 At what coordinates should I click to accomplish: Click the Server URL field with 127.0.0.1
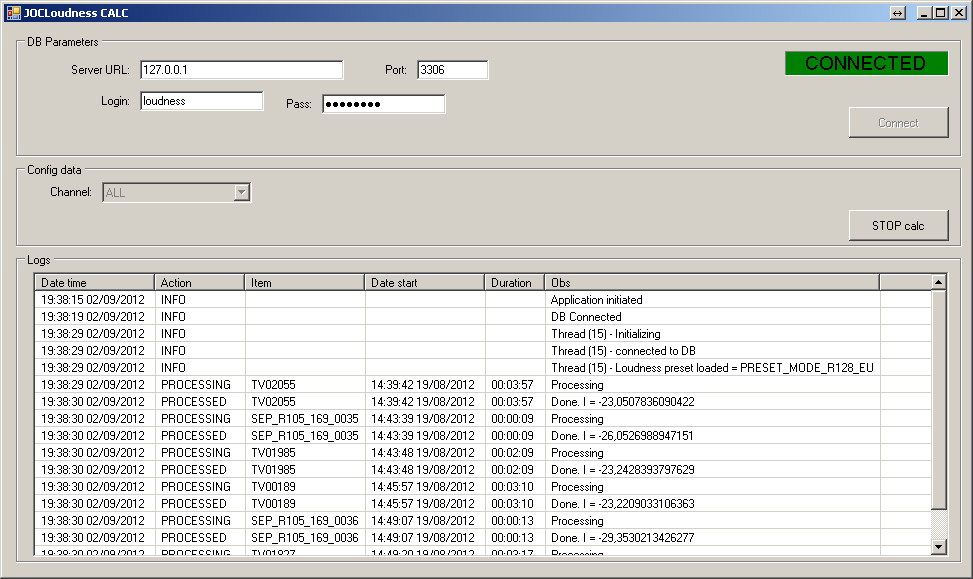pyautogui.click(x=241, y=70)
